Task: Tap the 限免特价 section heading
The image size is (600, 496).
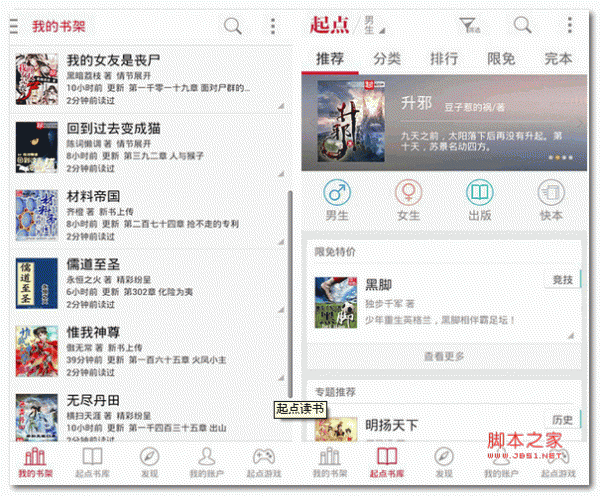Action: point(335,252)
